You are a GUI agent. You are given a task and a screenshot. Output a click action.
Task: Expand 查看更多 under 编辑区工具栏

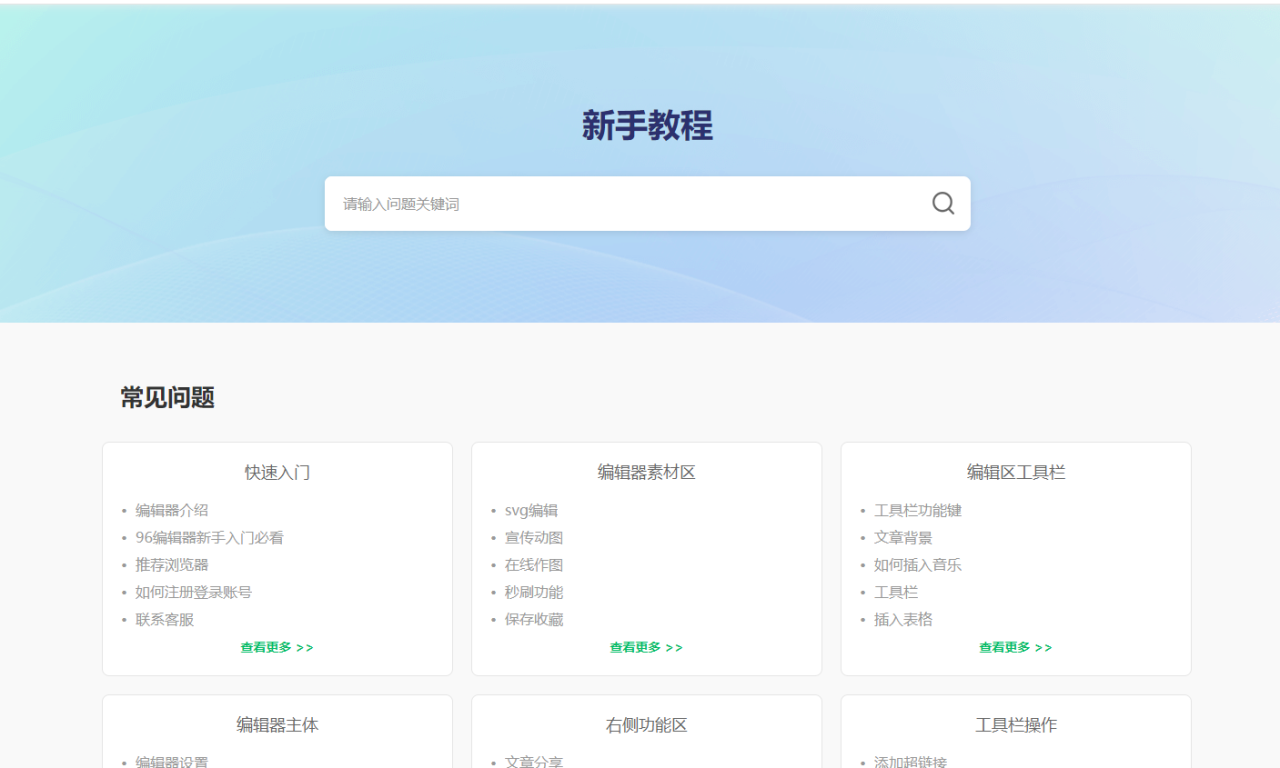click(x=1015, y=648)
